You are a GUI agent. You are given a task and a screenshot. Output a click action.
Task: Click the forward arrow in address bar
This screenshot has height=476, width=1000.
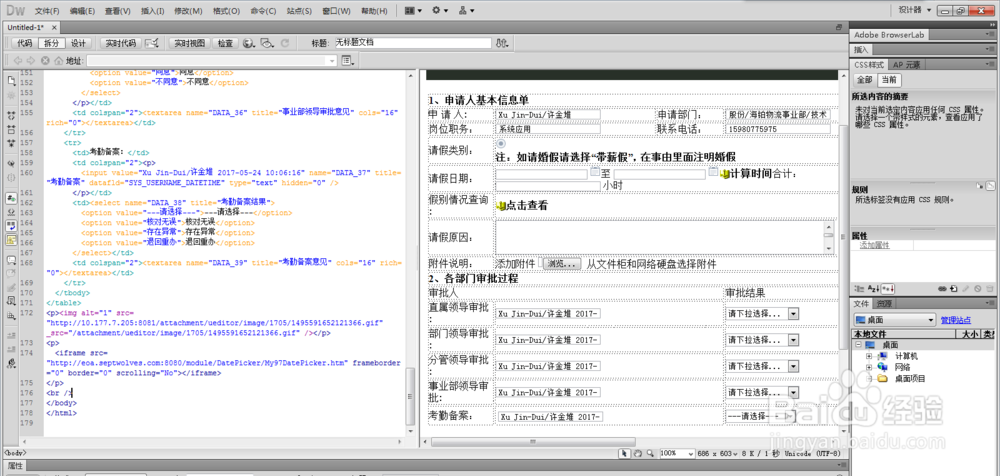pos(31,61)
